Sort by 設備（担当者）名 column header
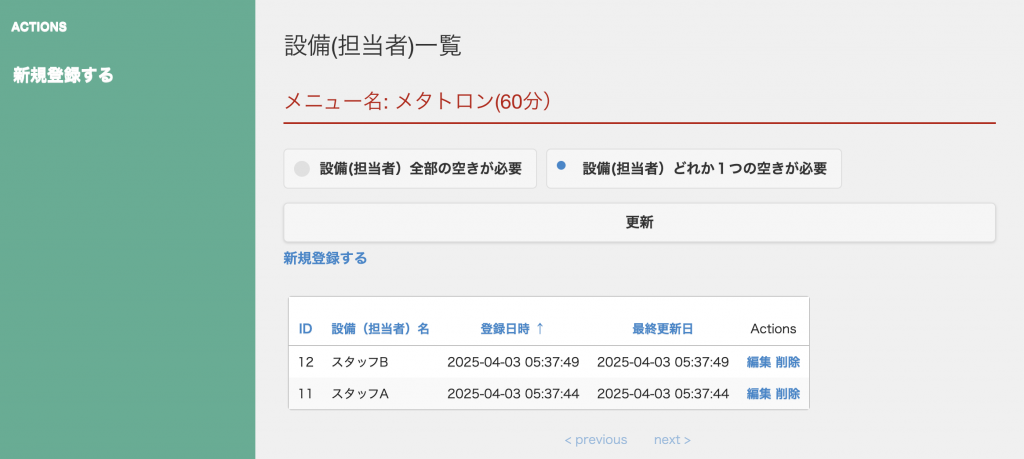The height and width of the screenshot is (459, 1024). (380, 329)
